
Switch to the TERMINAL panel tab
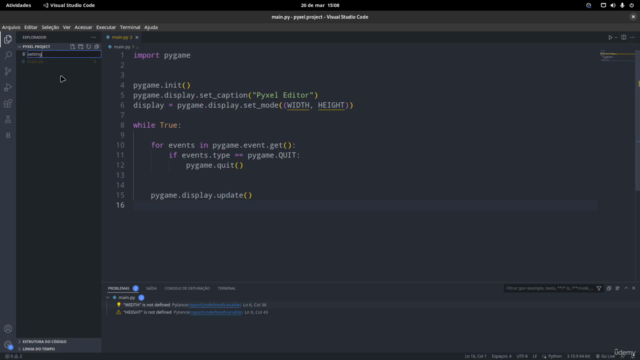click(x=227, y=288)
